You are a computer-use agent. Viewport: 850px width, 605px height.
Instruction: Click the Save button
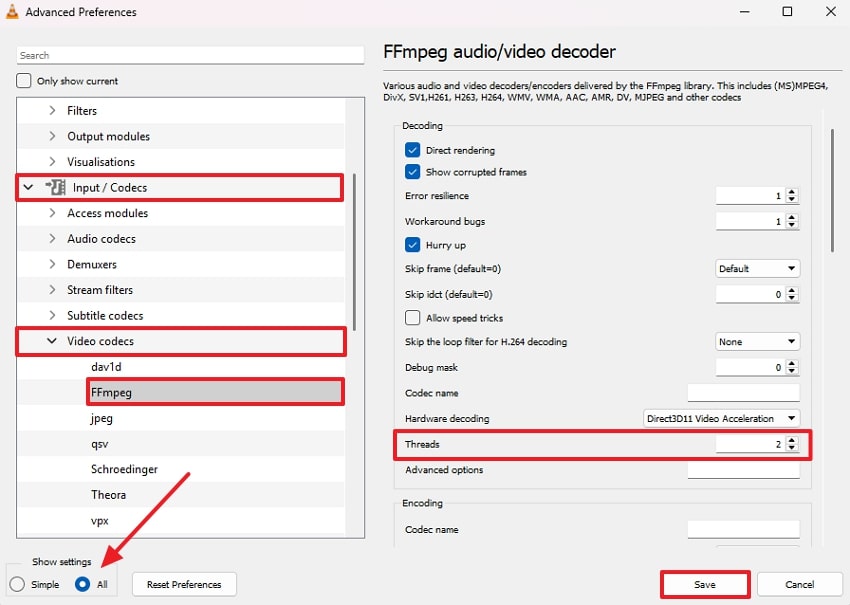coord(705,584)
